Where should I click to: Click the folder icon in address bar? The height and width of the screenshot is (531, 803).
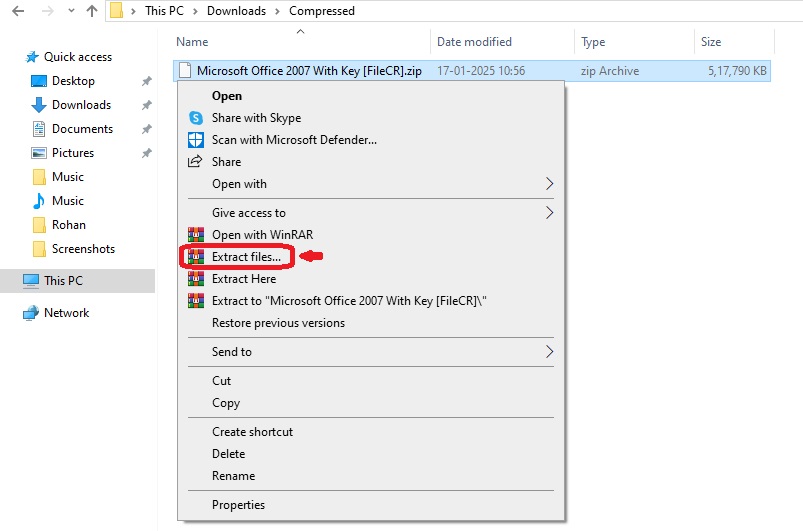(117, 11)
